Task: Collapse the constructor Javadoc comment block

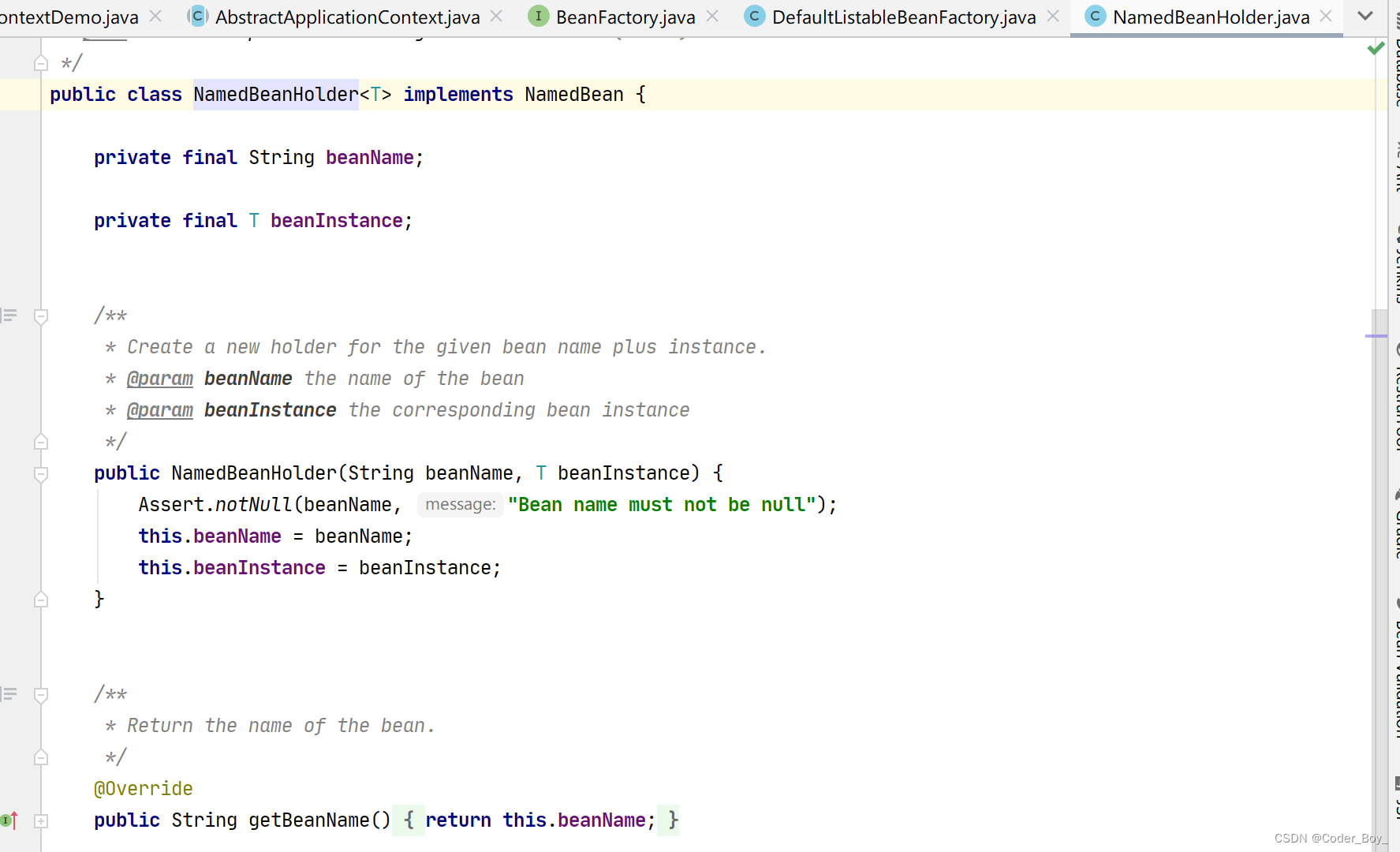Action: [41, 316]
